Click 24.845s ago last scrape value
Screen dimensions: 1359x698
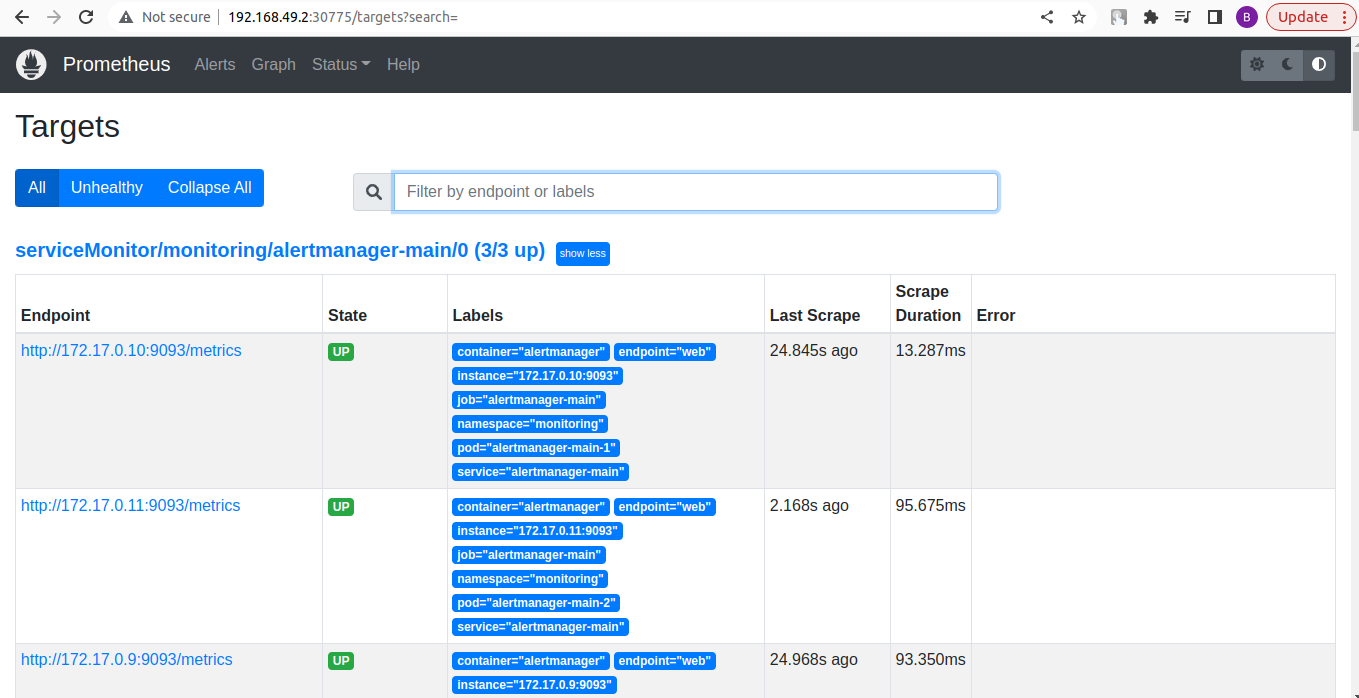coord(814,351)
